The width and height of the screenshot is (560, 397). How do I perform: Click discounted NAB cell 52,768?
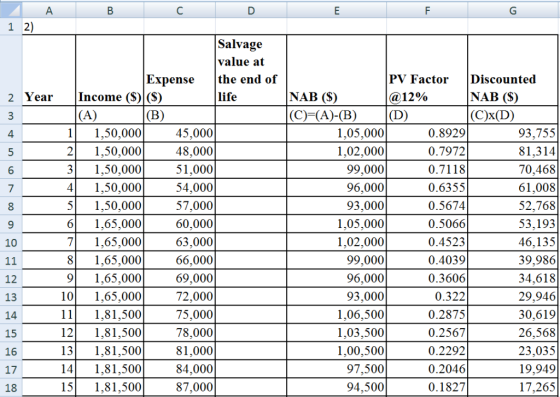tap(513, 206)
